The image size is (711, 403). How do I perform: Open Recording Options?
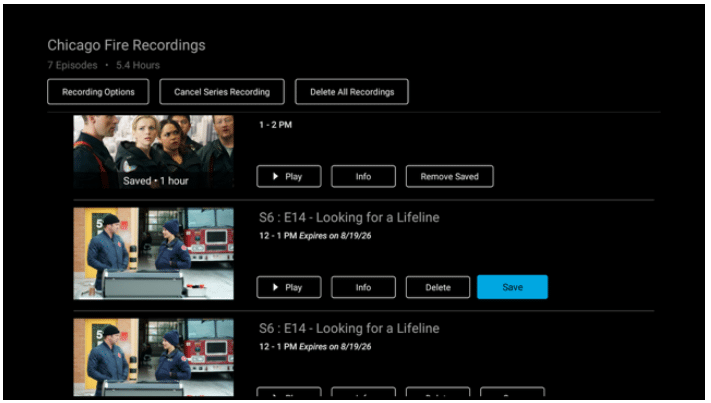pos(98,92)
